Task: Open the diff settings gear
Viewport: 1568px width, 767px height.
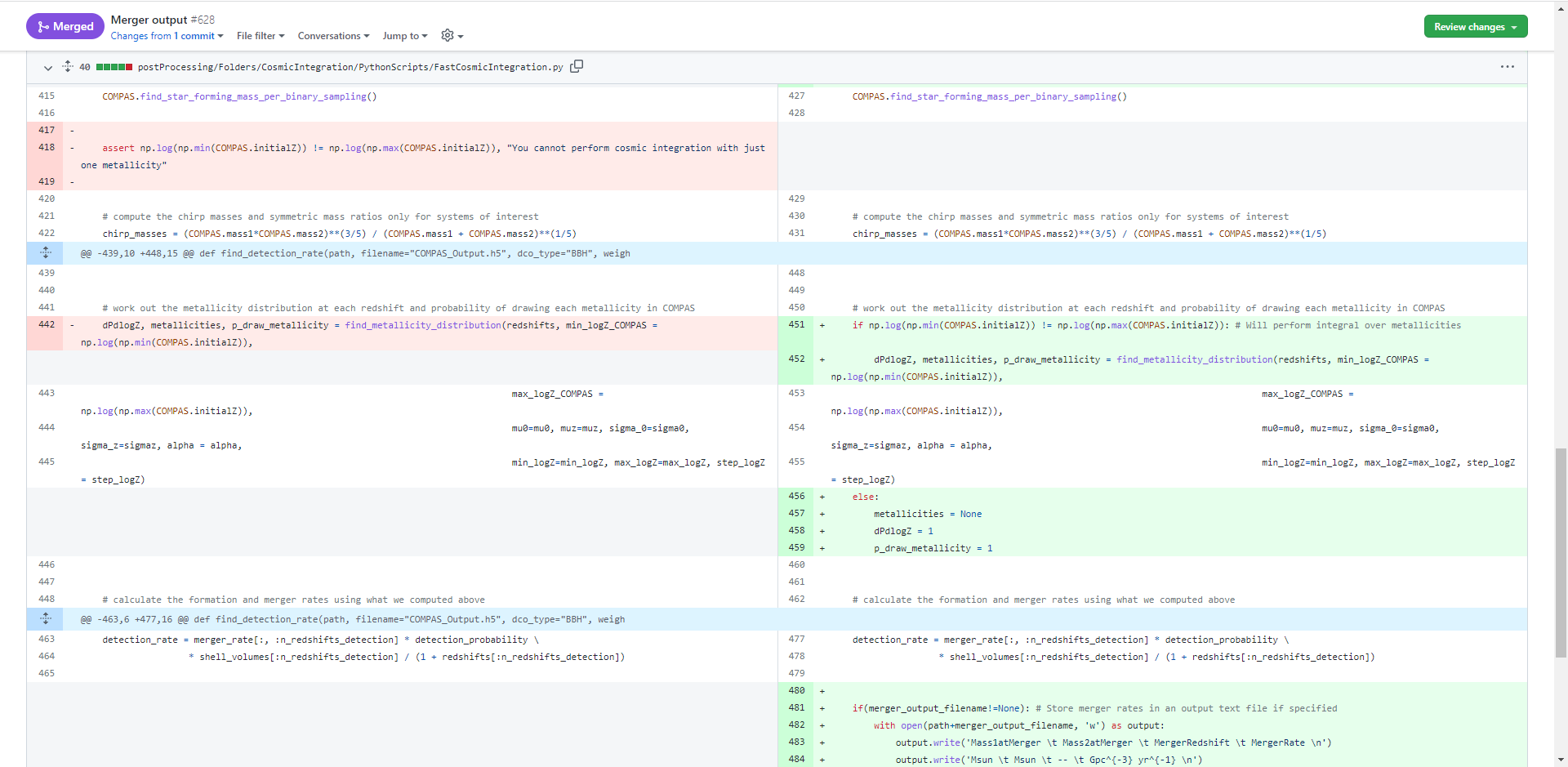Action: pos(447,36)
